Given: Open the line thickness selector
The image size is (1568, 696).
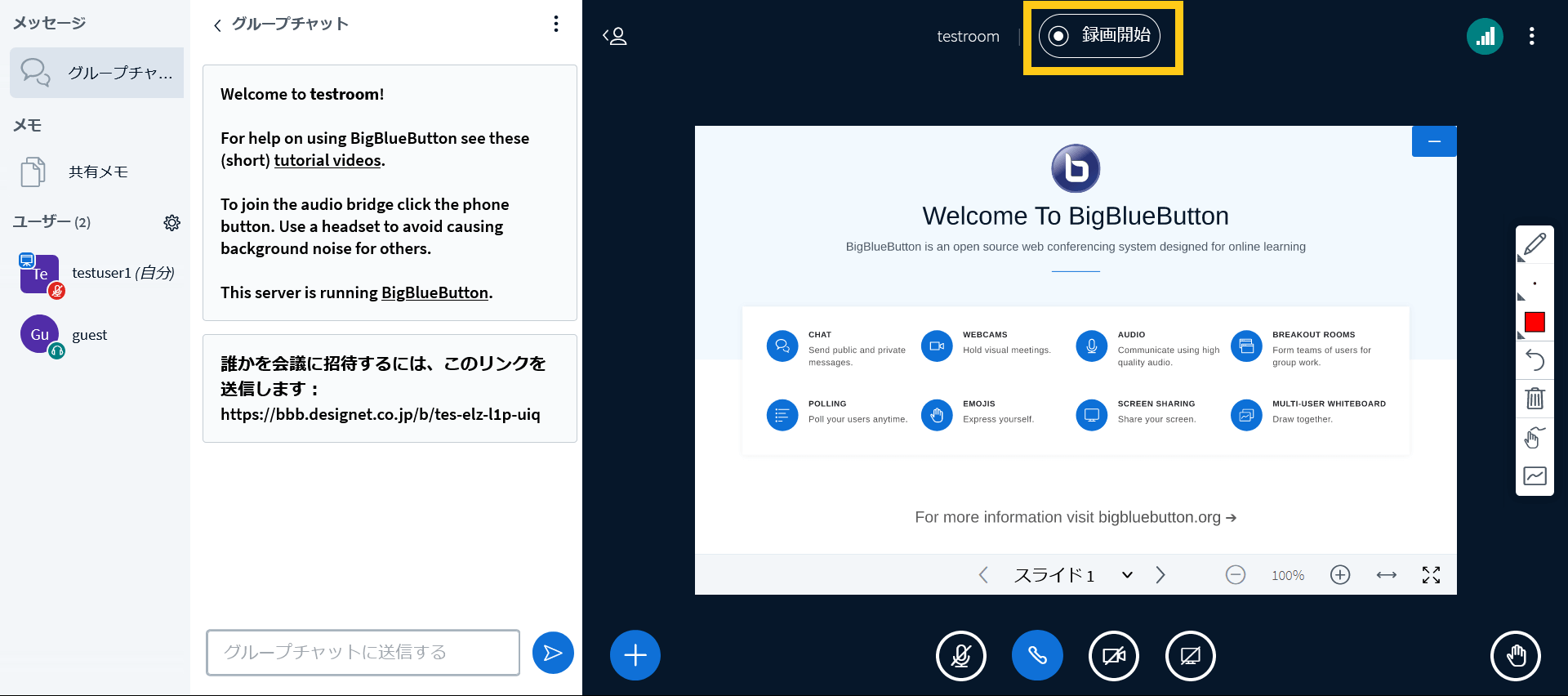Looking at the screenshot, I should 1535,283.
